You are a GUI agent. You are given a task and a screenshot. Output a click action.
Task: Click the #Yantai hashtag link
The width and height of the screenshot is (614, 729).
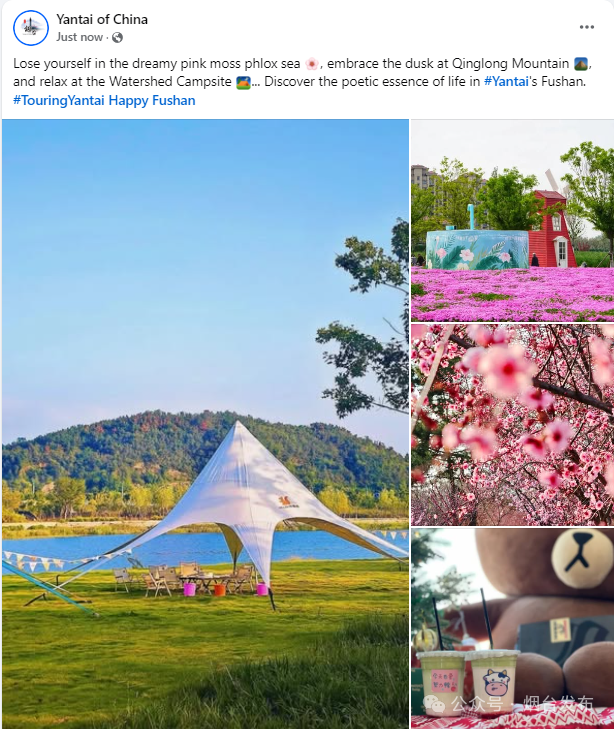506,81
